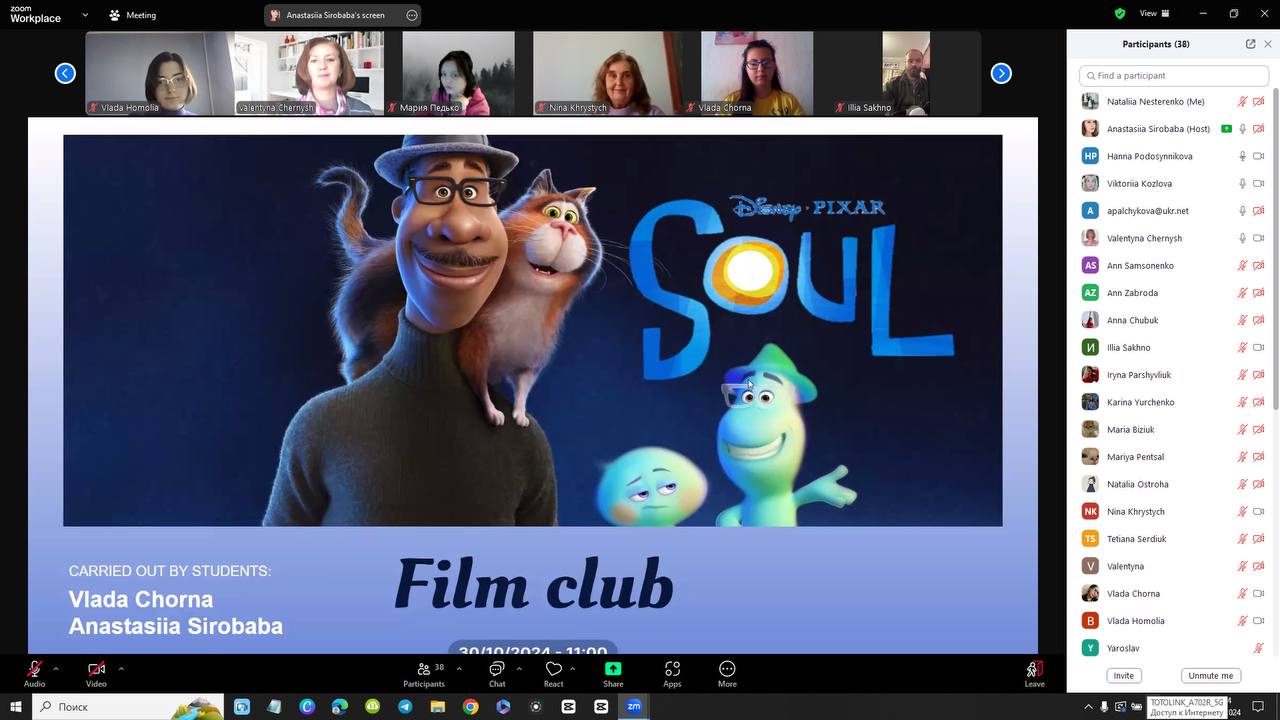1280x720 pixels.
Task: Expand audio options chevron
Action: tap(56, 668)
